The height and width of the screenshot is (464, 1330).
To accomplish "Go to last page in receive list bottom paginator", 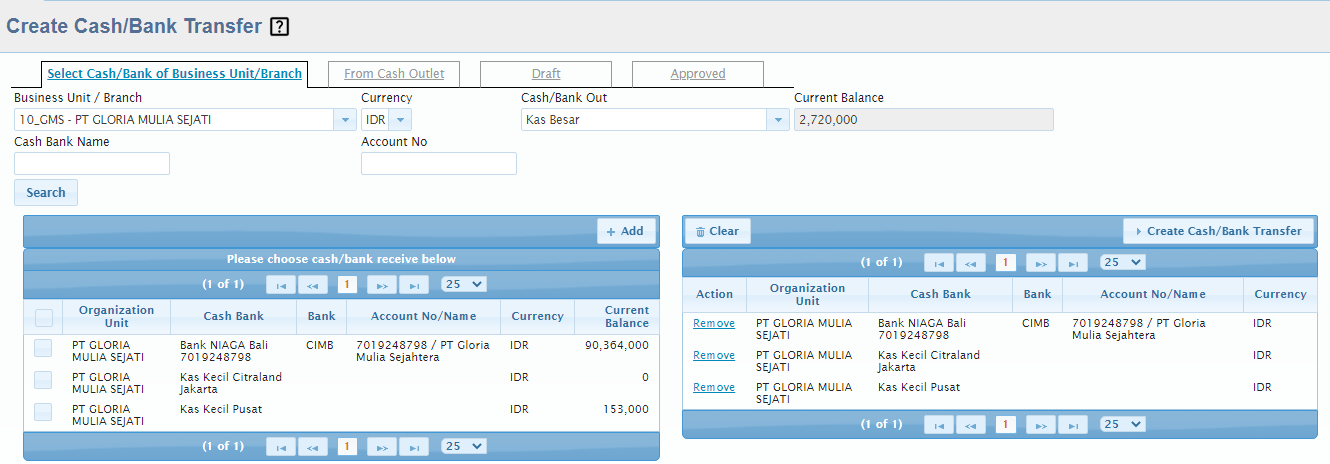I will 414,447.
